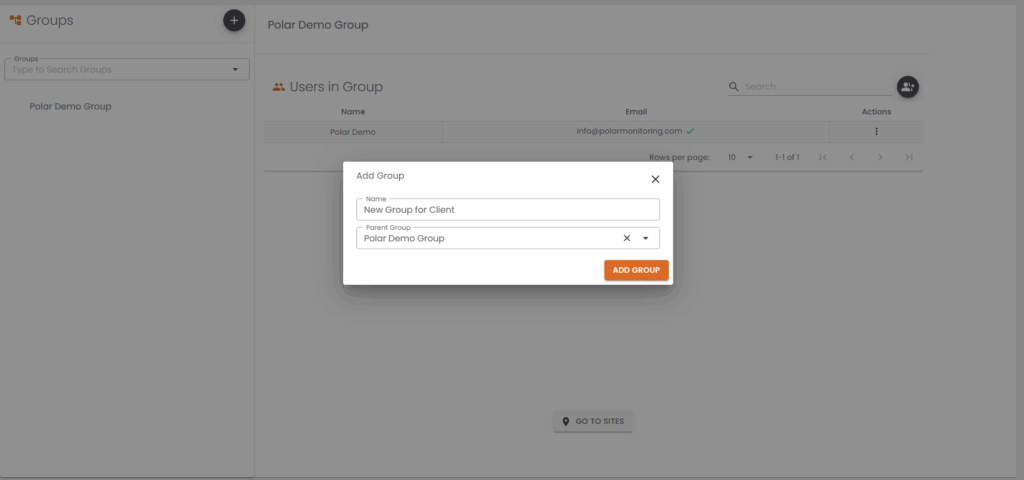Open the three-dot actions menu for Polar Demo
The width and height of the screenshot is (1024, 480).
coord(876,131)
